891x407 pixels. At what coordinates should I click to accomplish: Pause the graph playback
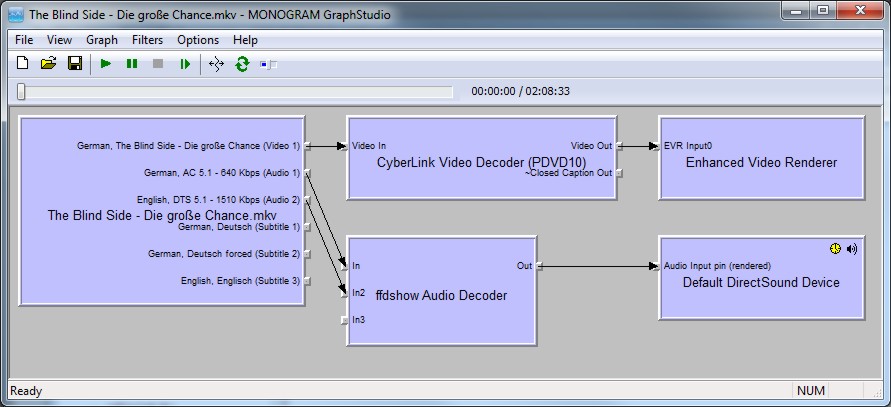coord(132,64)
